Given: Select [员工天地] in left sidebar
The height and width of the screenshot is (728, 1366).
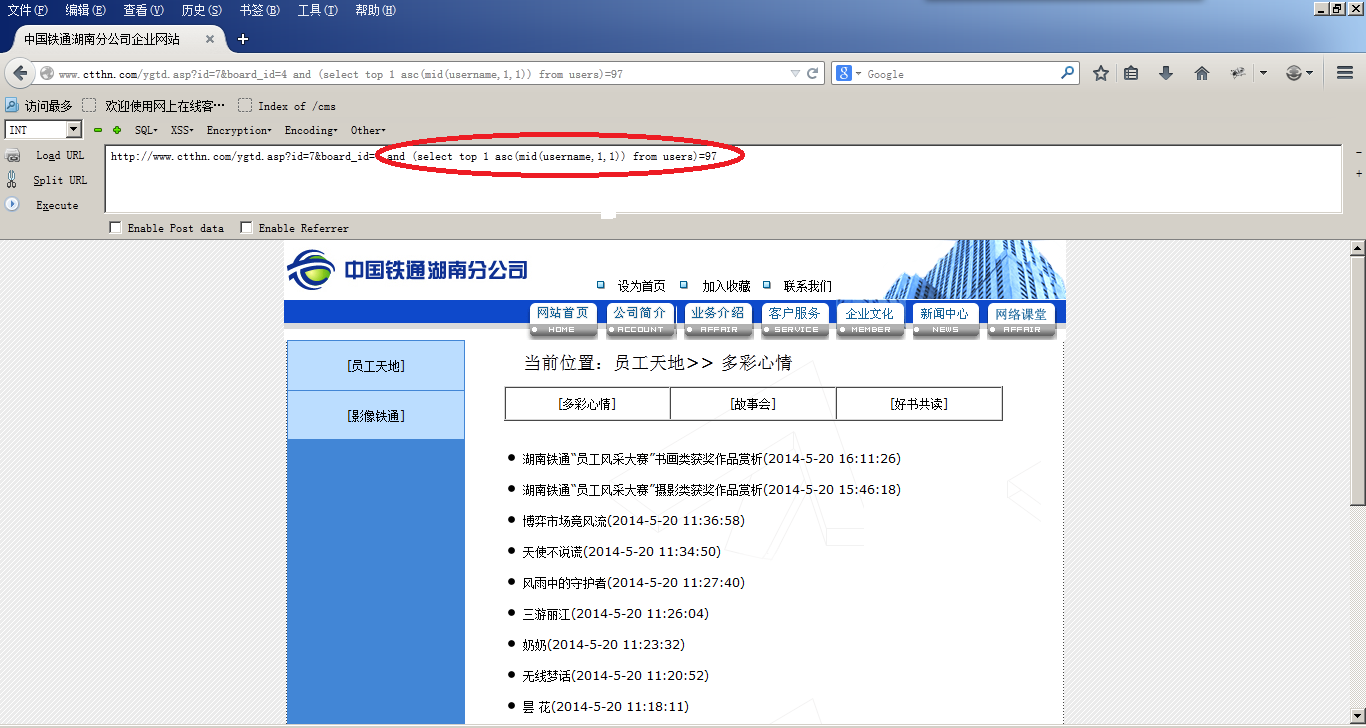Looking at the screenshot, I should tap(376, 366).
